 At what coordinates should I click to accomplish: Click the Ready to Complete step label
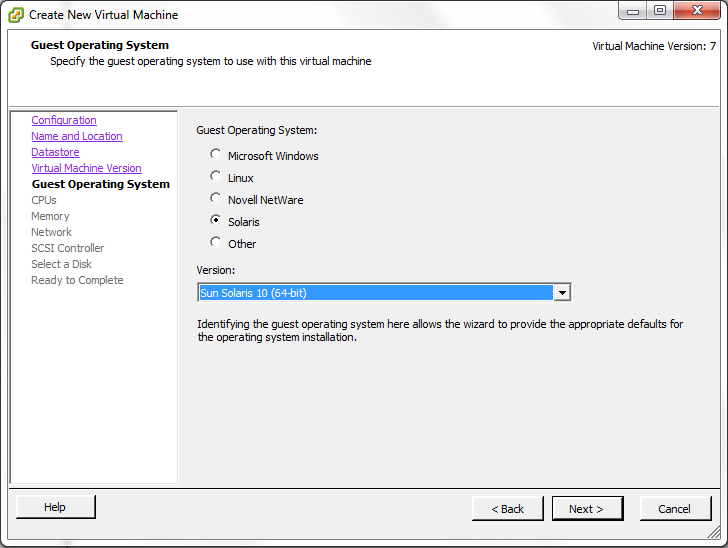click(x=78, y=281)
